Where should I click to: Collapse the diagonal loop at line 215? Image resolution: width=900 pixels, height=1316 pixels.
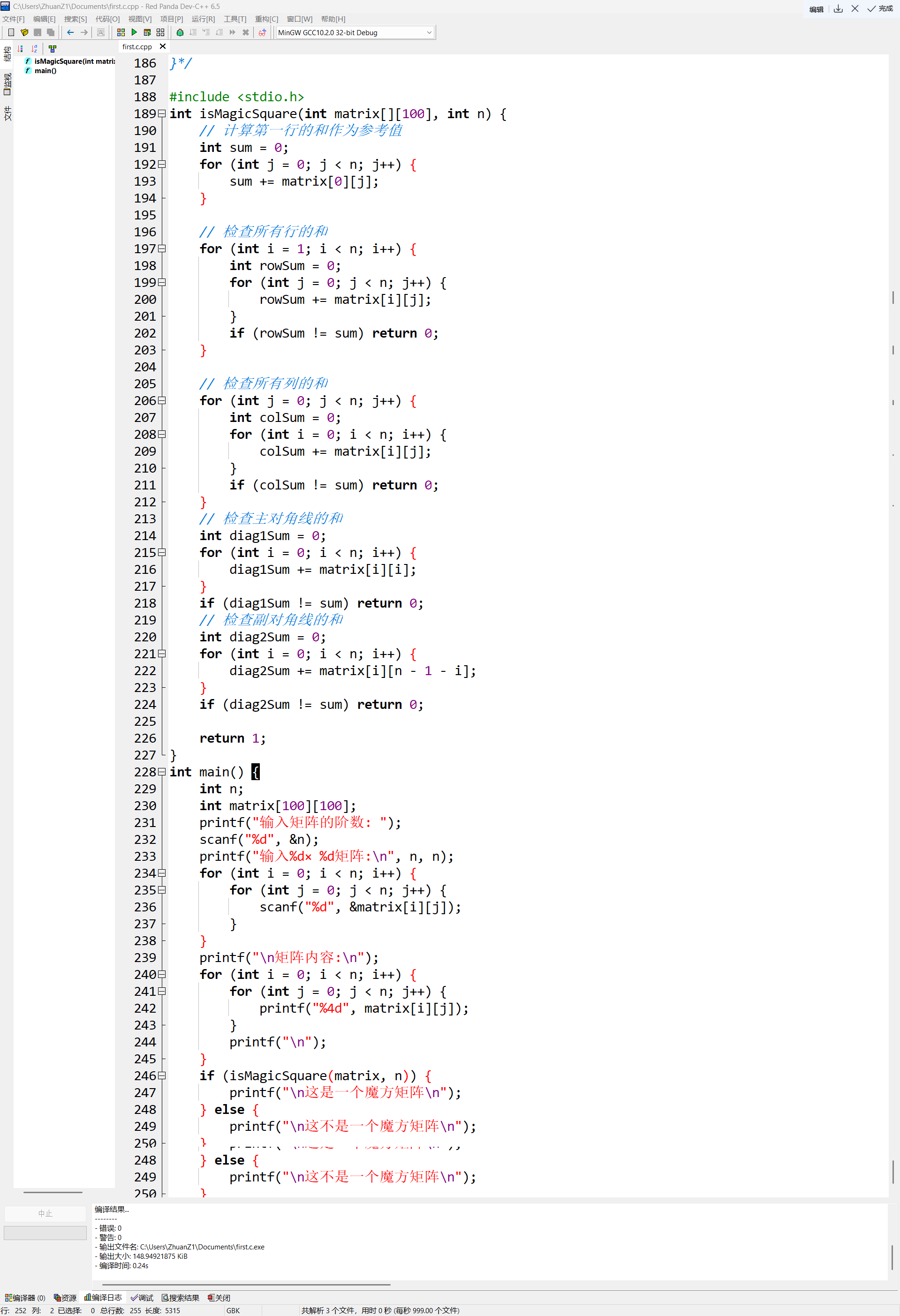[162, 553]
